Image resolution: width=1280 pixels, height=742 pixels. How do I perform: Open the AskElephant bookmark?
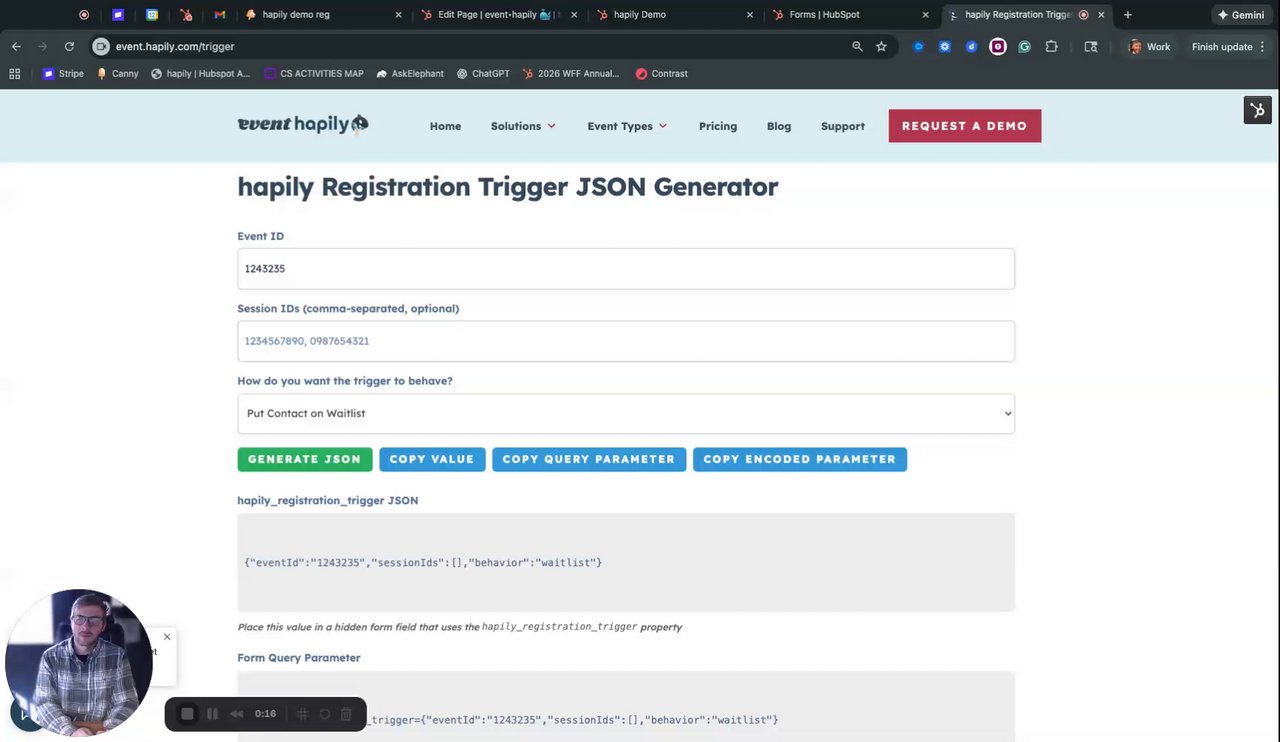(x=410, y=73)
